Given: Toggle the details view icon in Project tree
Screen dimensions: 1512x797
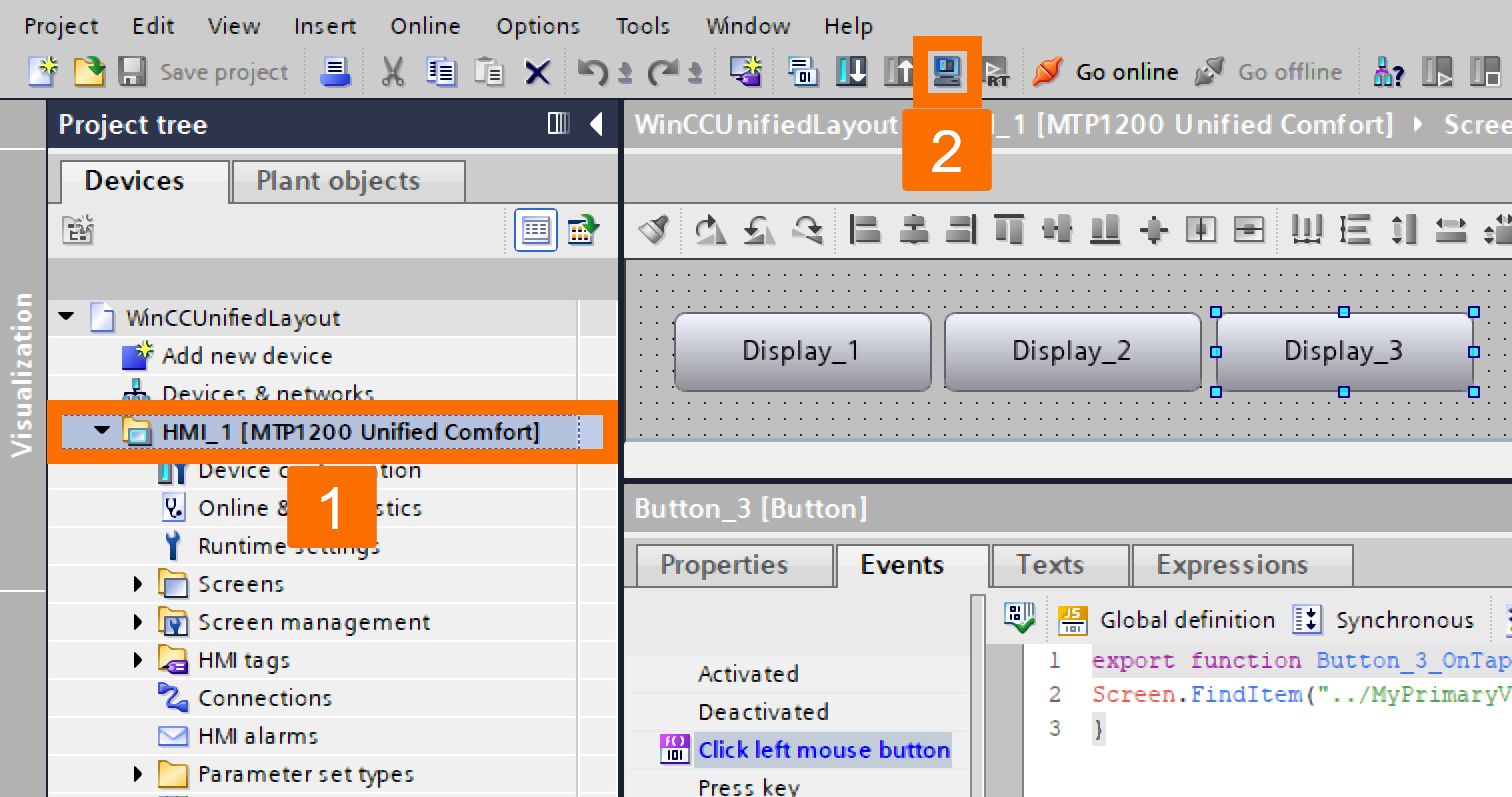Looking at the screenshot, I should (536, 230).
